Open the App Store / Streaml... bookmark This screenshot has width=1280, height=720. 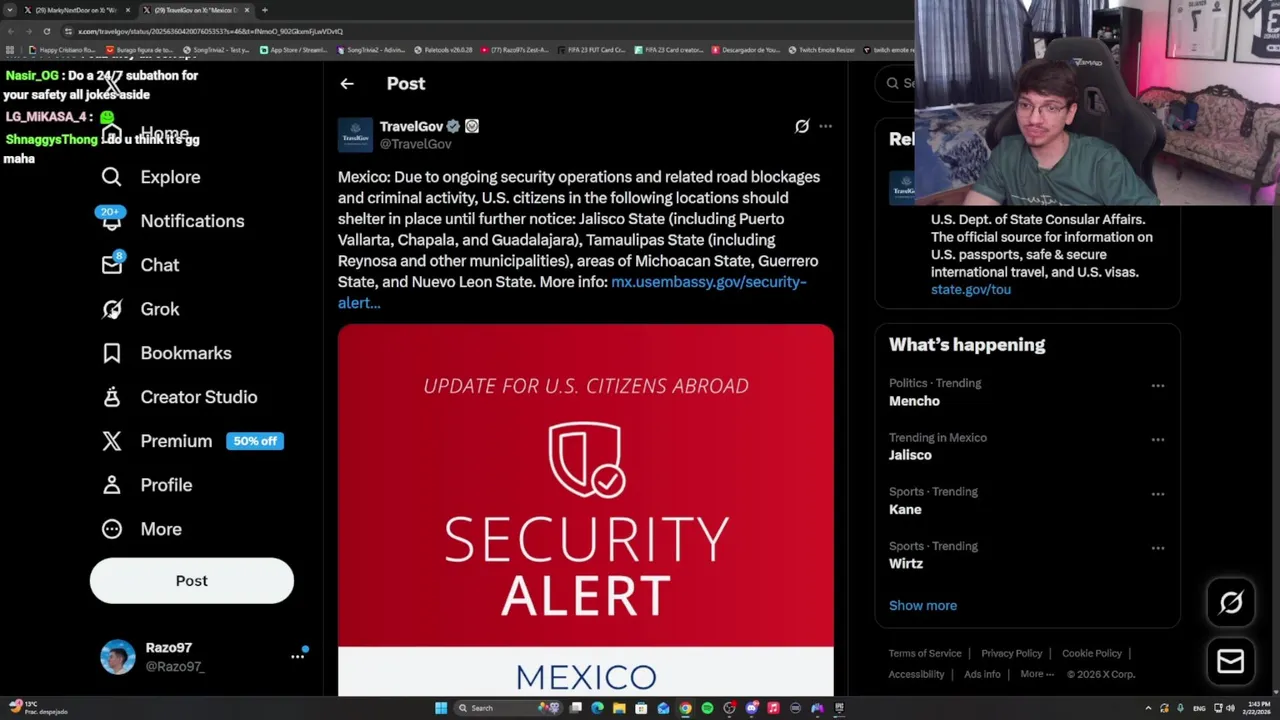pos(294,50)
